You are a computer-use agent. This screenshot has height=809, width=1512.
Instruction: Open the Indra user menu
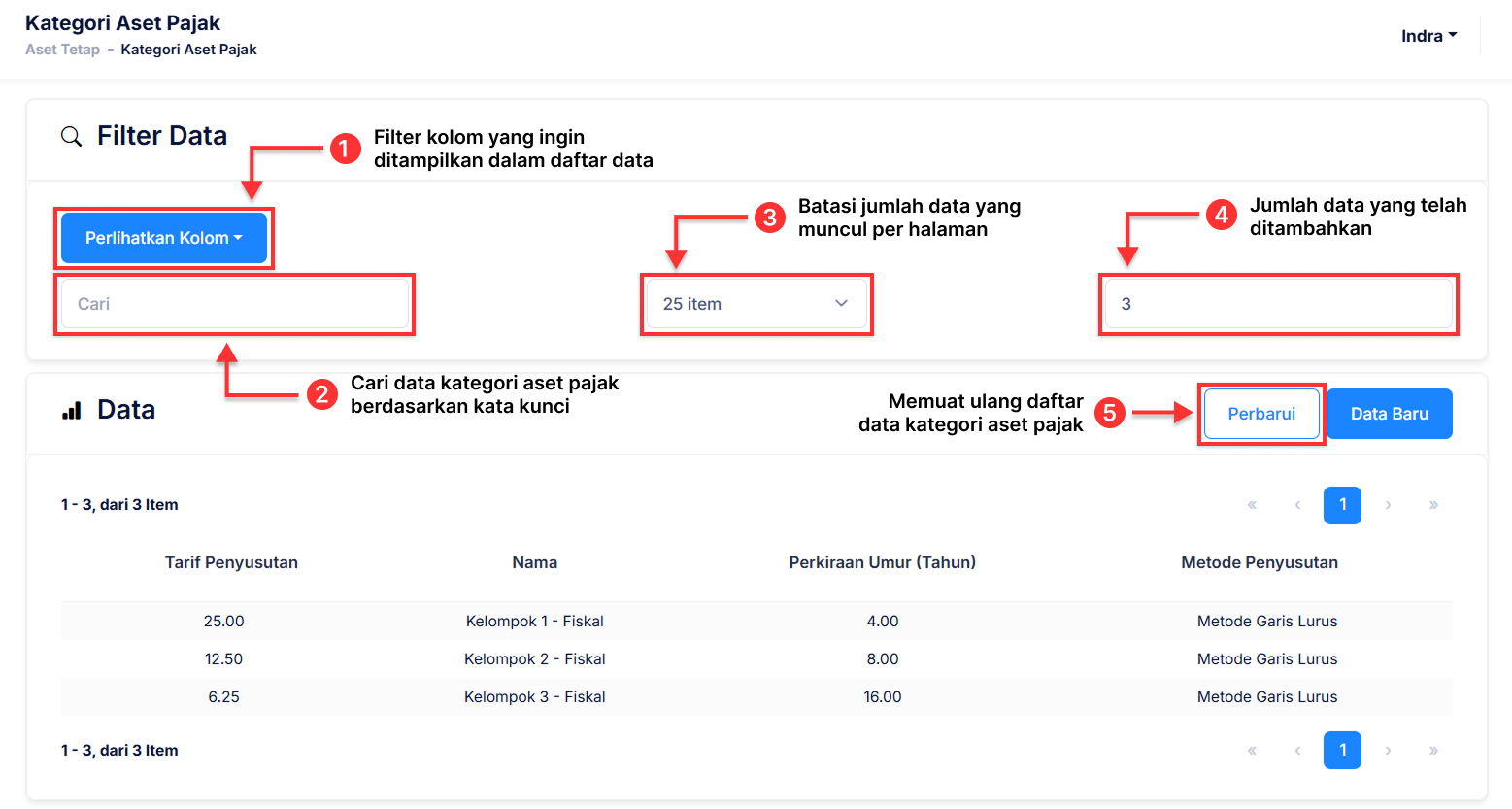[x=1428, y=36]
